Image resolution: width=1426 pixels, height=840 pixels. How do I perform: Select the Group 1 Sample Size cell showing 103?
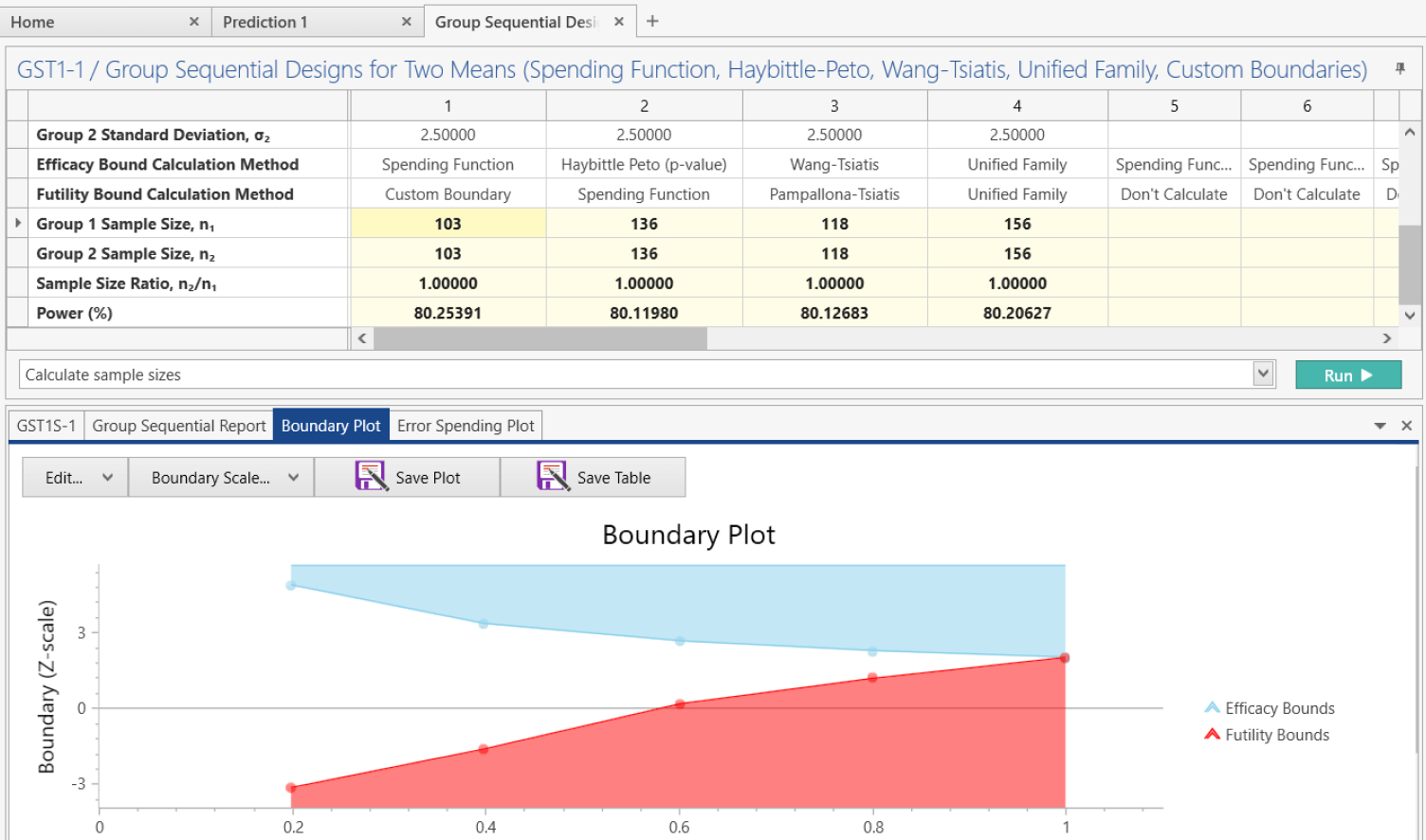[x=448, y=224]
